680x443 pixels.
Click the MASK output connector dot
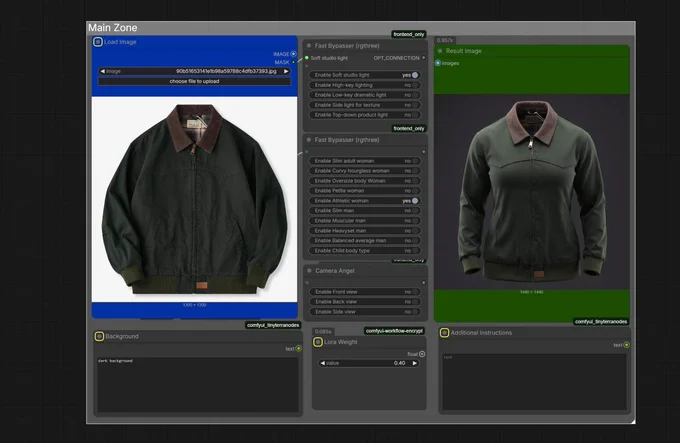tap(294, 62)
